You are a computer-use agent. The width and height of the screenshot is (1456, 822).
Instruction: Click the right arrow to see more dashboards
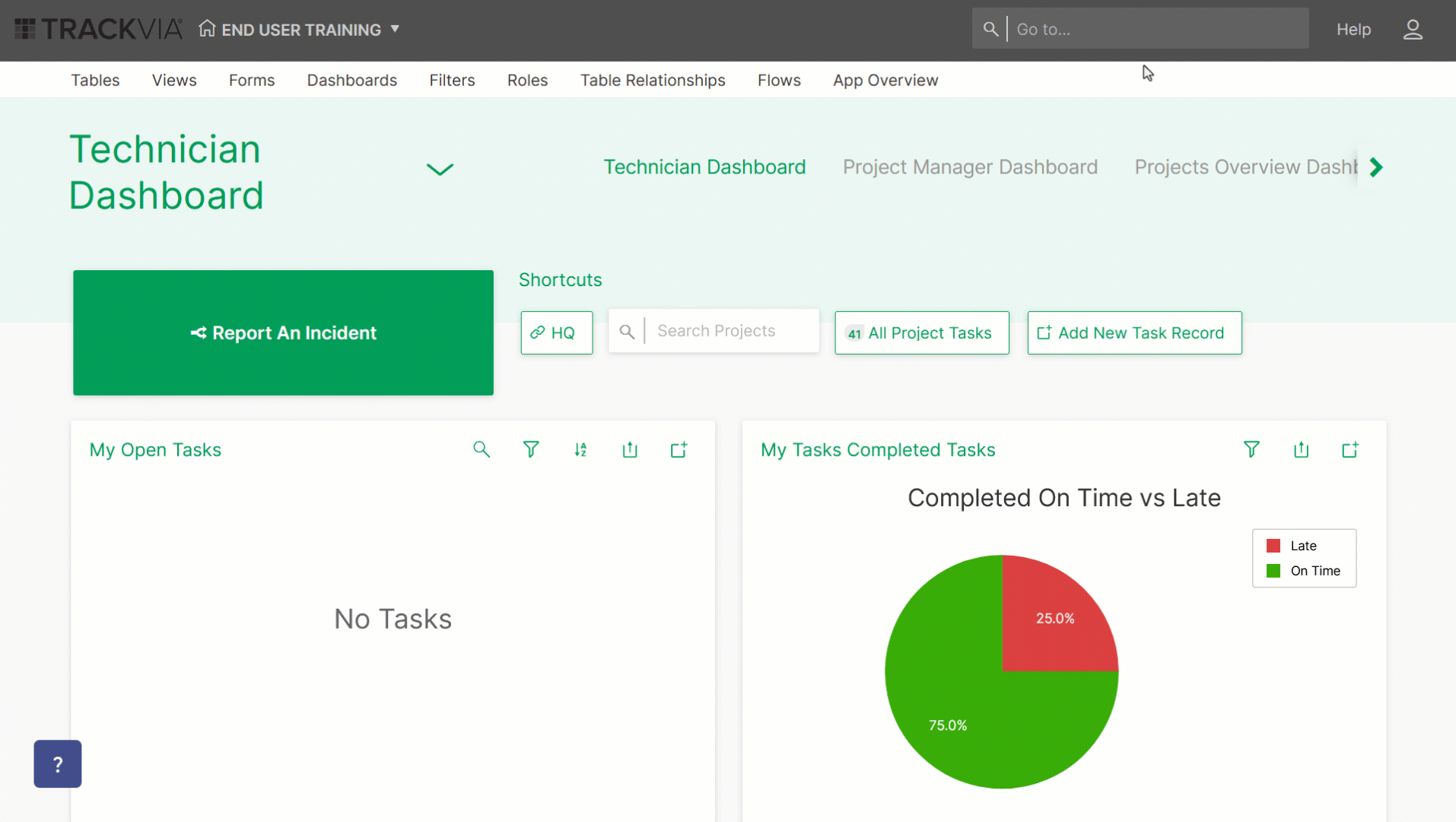(x=1375, y=167)
